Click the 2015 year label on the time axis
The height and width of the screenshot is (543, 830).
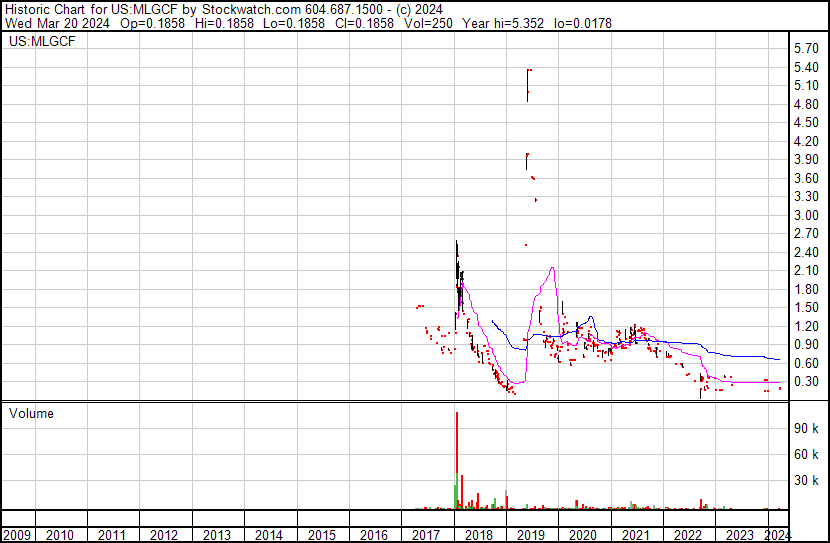pyautogui.click(x=322, y=535)
